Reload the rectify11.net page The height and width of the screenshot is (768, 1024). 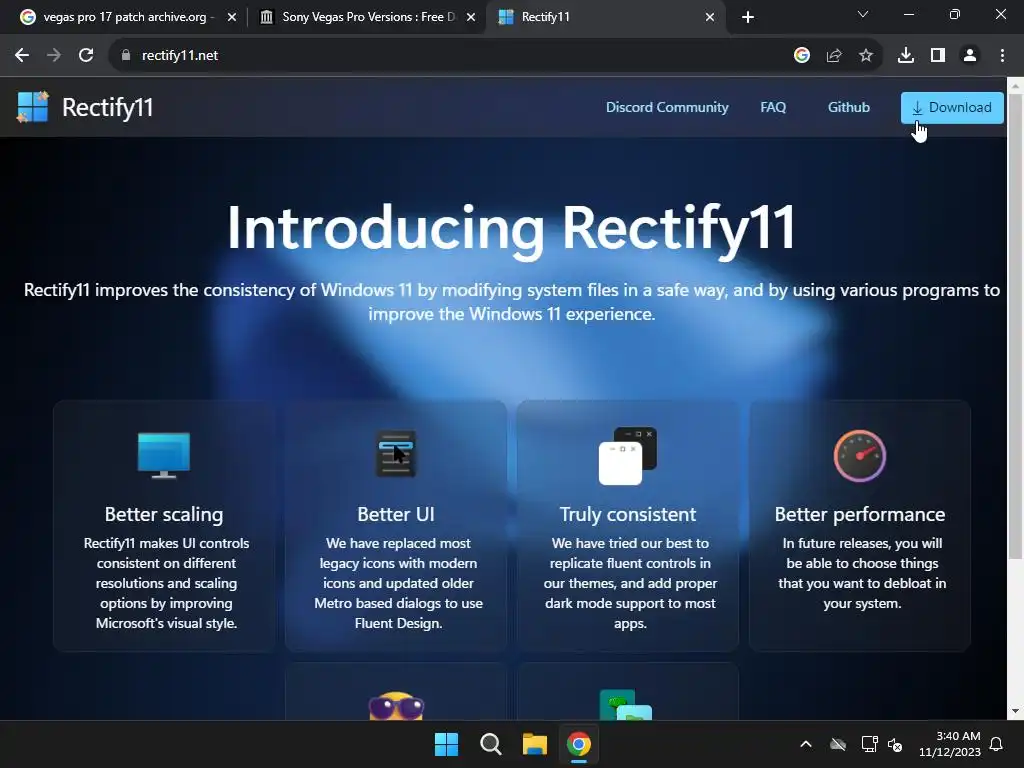pyautogui.click(x=86, y=55)
